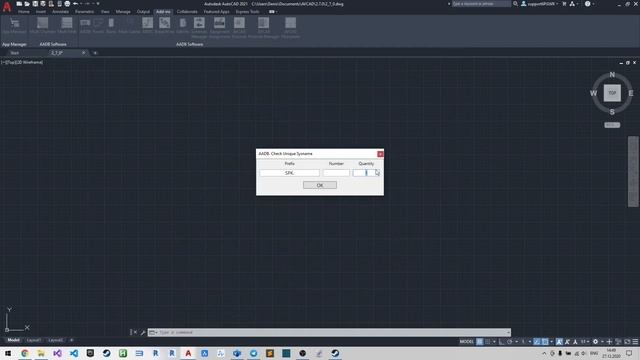This screenshot has height=360, width=640.
Task: Open the Featured Apps ribbon tab
Action: pyautogui.click(x=216, y=12)
